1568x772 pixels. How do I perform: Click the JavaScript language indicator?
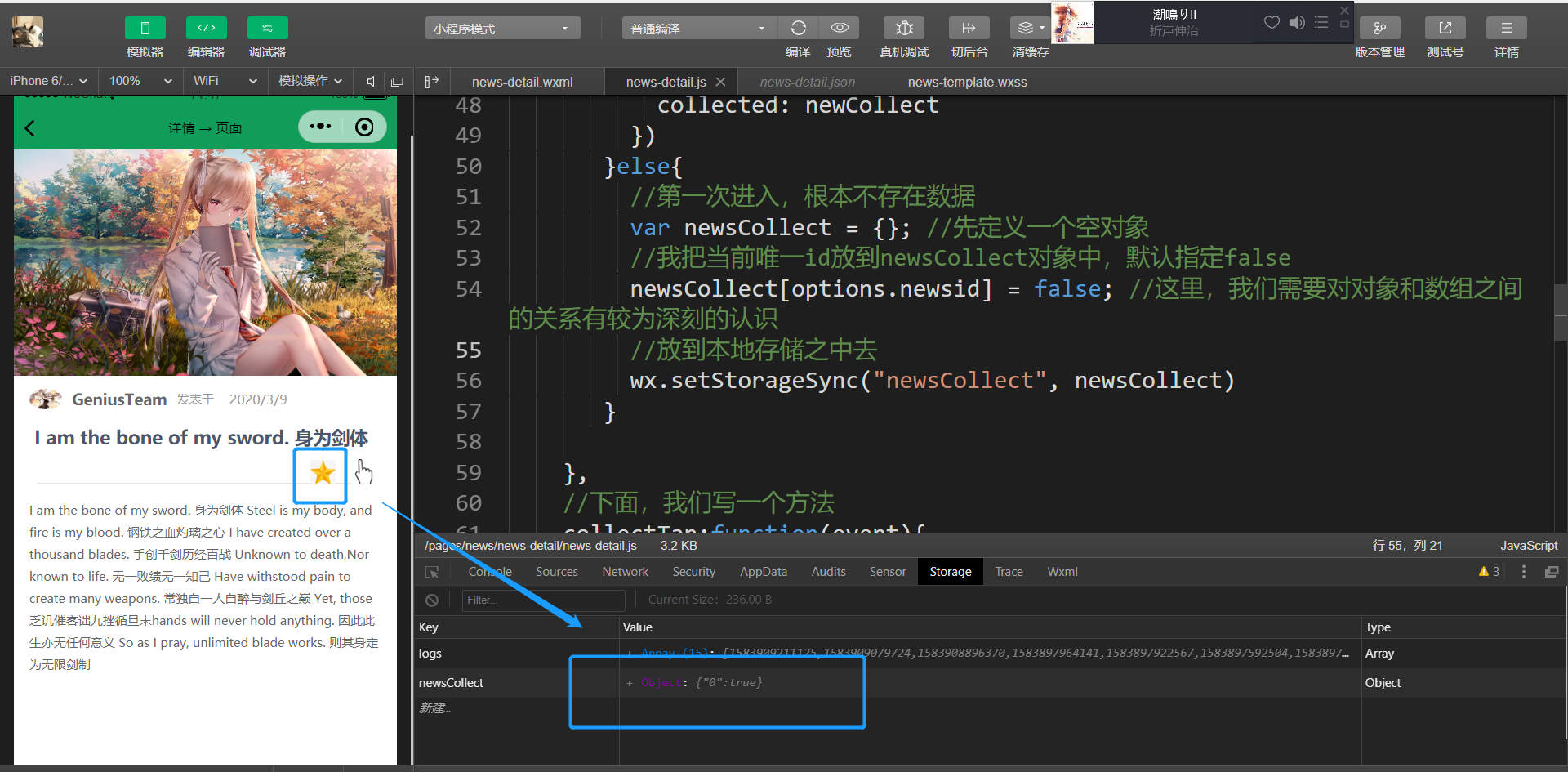1529,545
